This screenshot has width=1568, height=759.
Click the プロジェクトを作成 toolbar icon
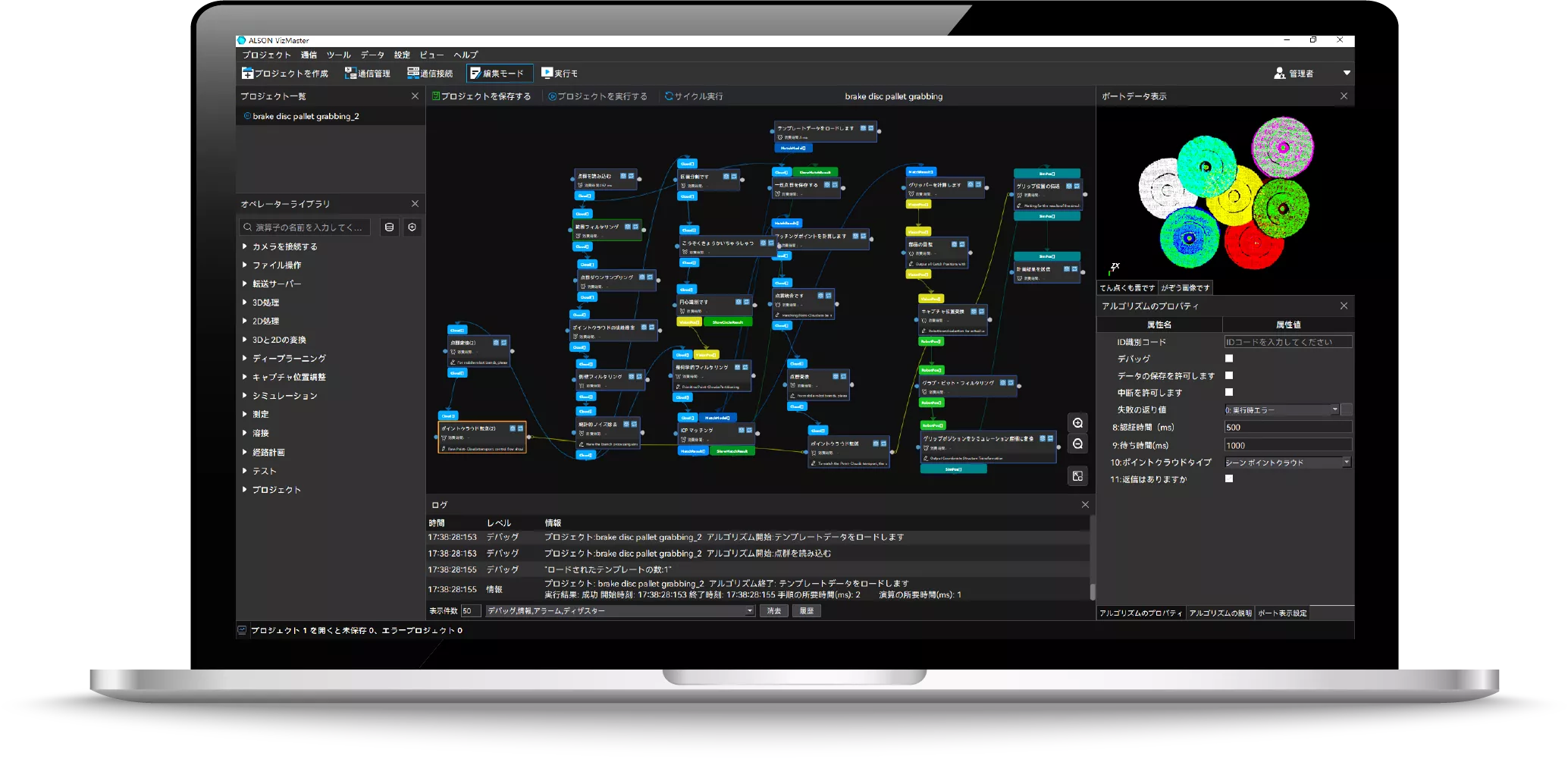247,74
